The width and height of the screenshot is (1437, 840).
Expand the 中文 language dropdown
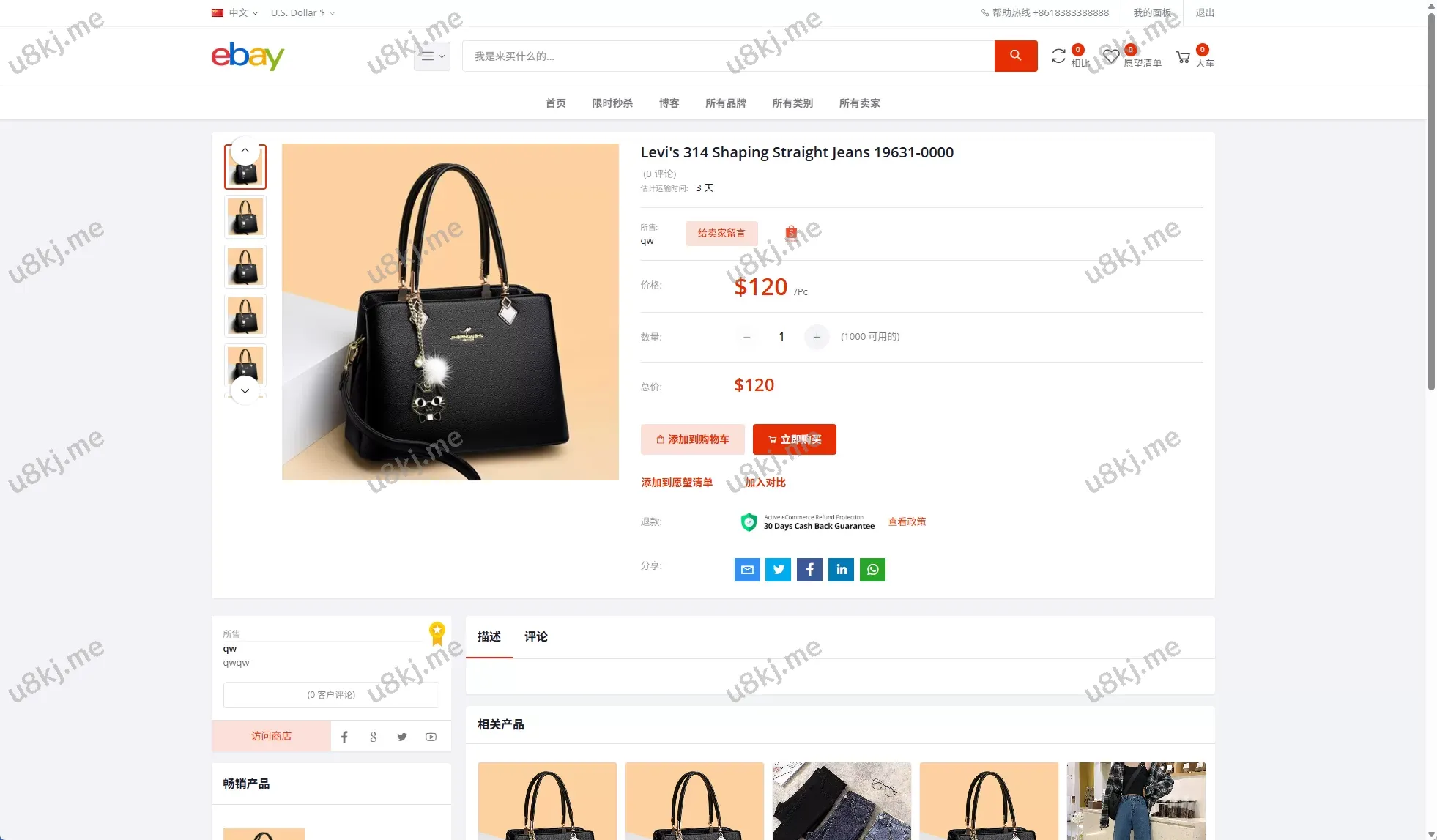[235, 12]
